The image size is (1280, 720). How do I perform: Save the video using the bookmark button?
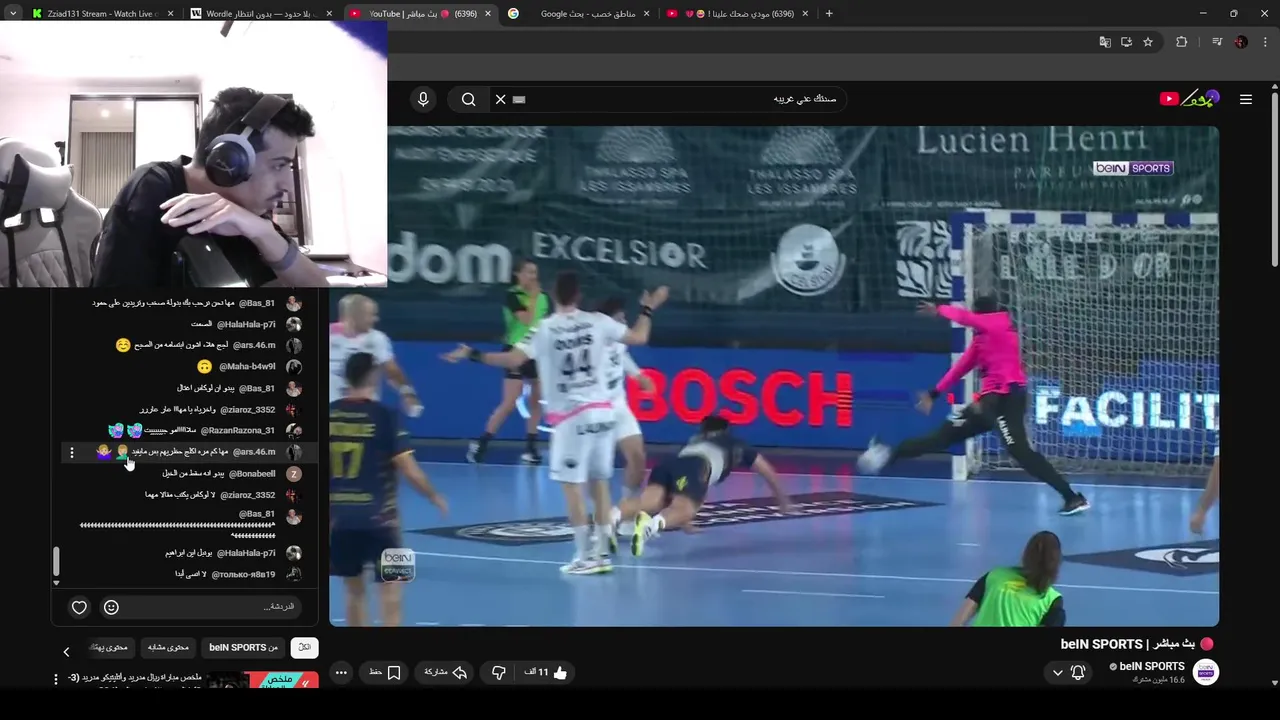pos(385,673)
